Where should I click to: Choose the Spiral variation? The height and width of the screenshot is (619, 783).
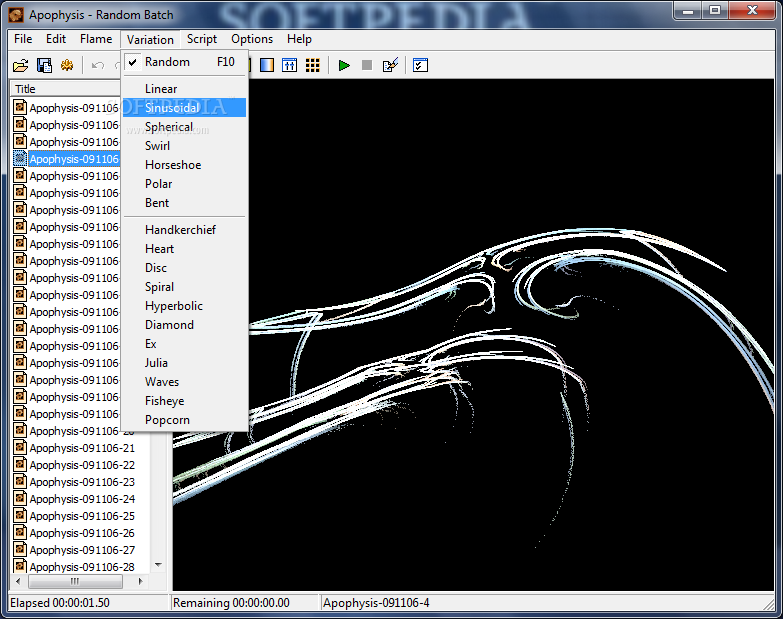[185, 287]
